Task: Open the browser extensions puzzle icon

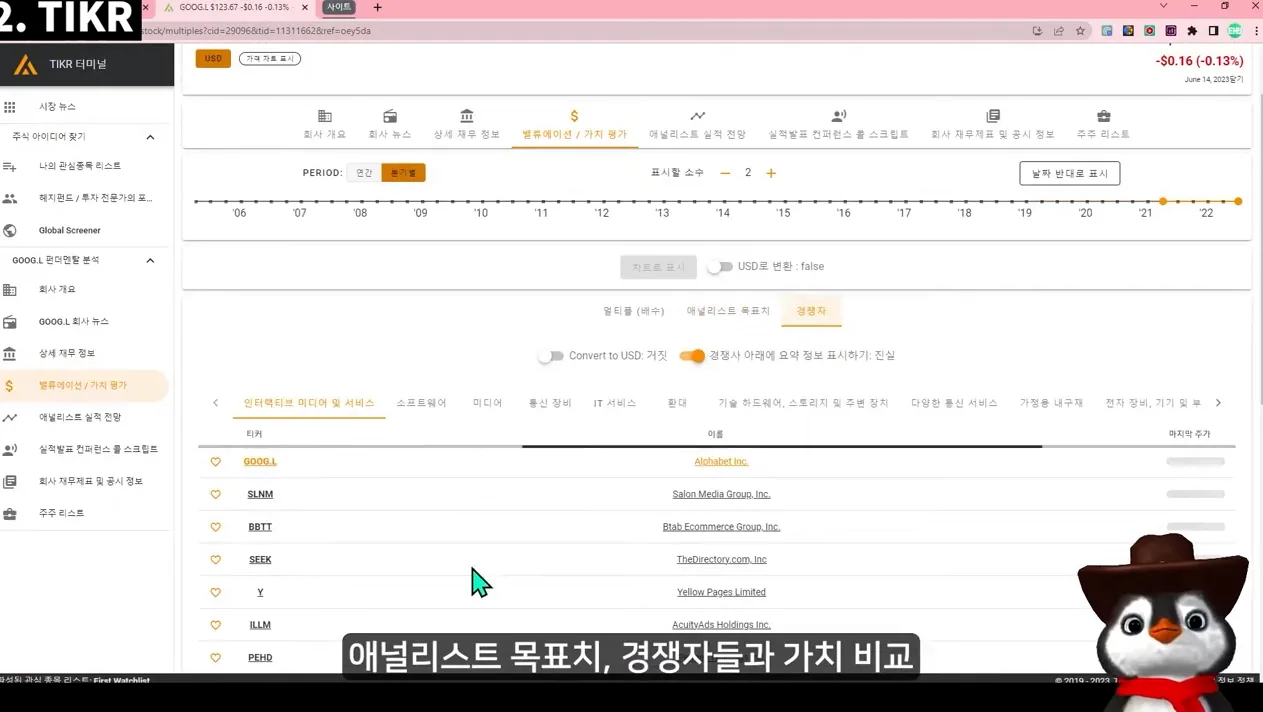Action: coord(1192,31)
